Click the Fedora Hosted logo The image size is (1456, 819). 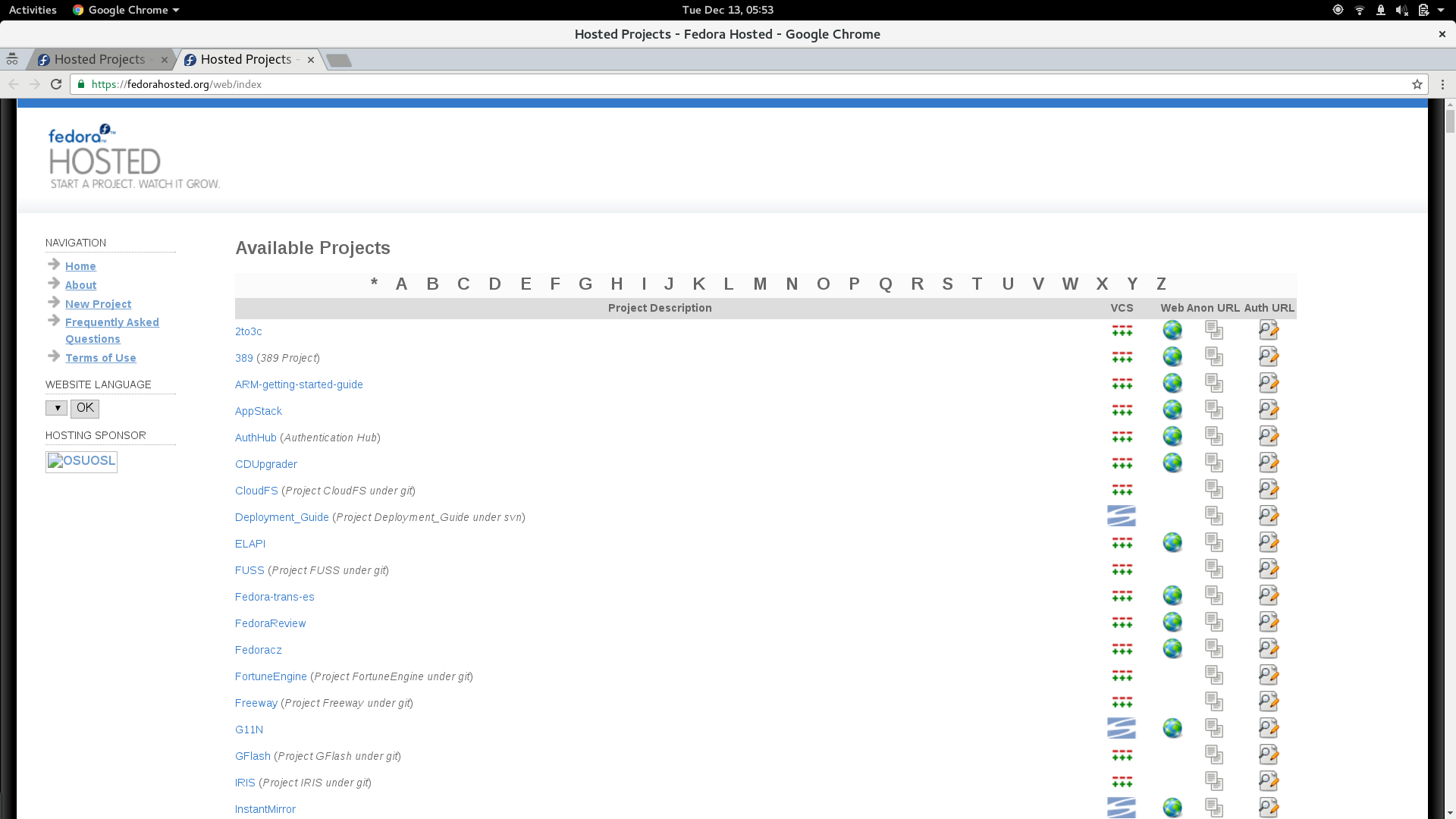134,156
